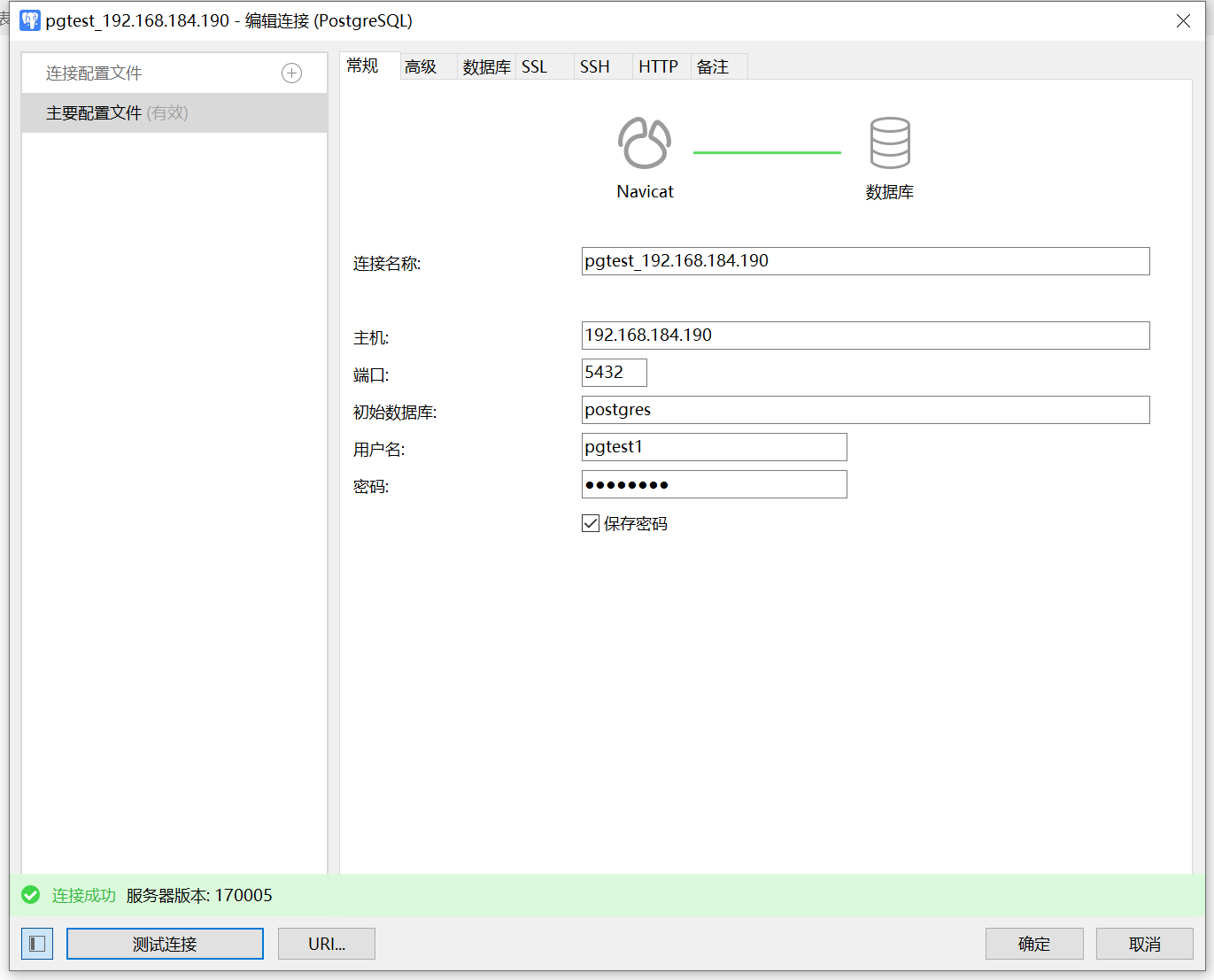
Task: Open the HTTP tab
Action: pos(661,66)
